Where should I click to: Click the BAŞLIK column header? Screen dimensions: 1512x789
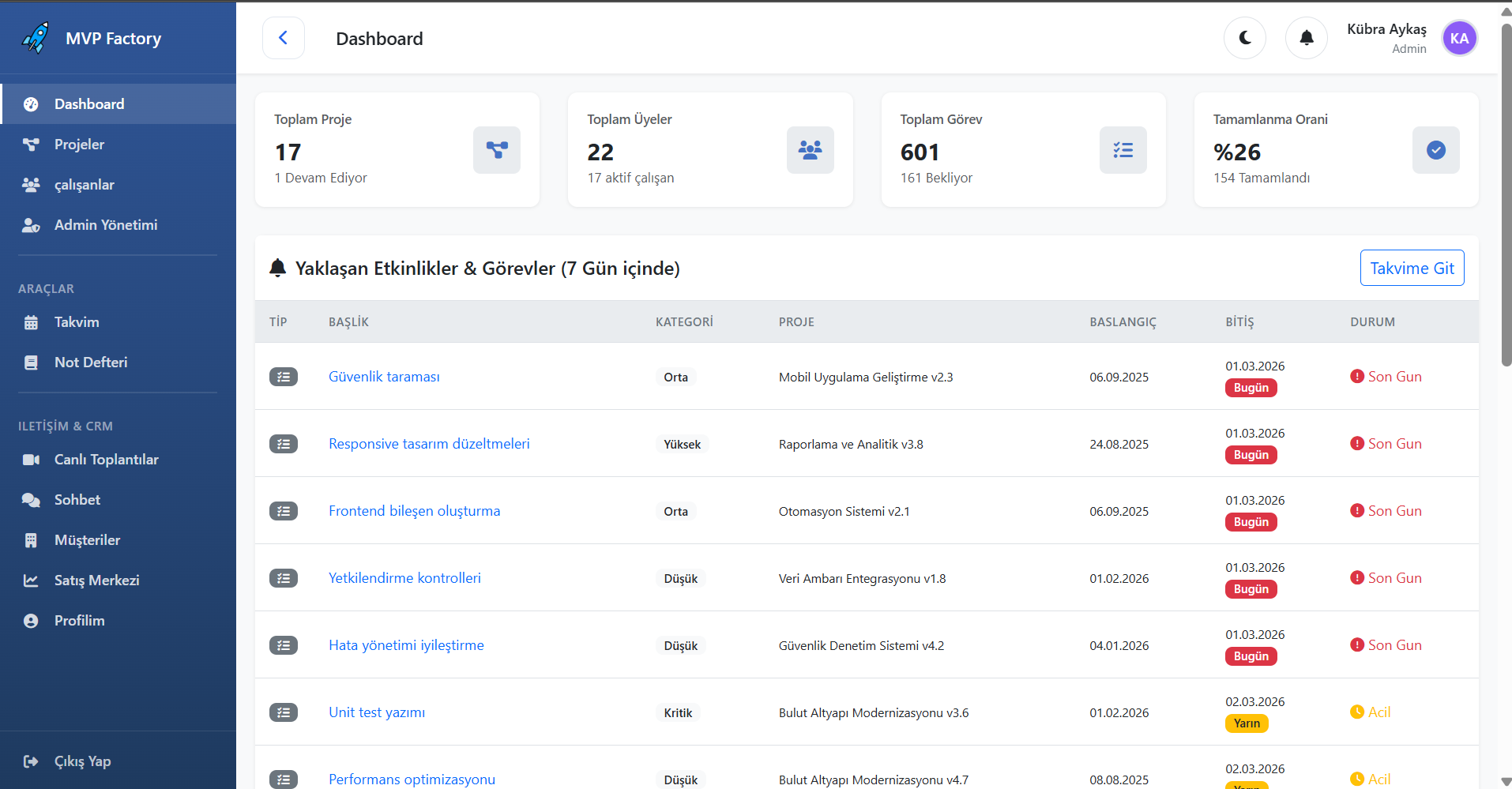click(x=348, y=322)
